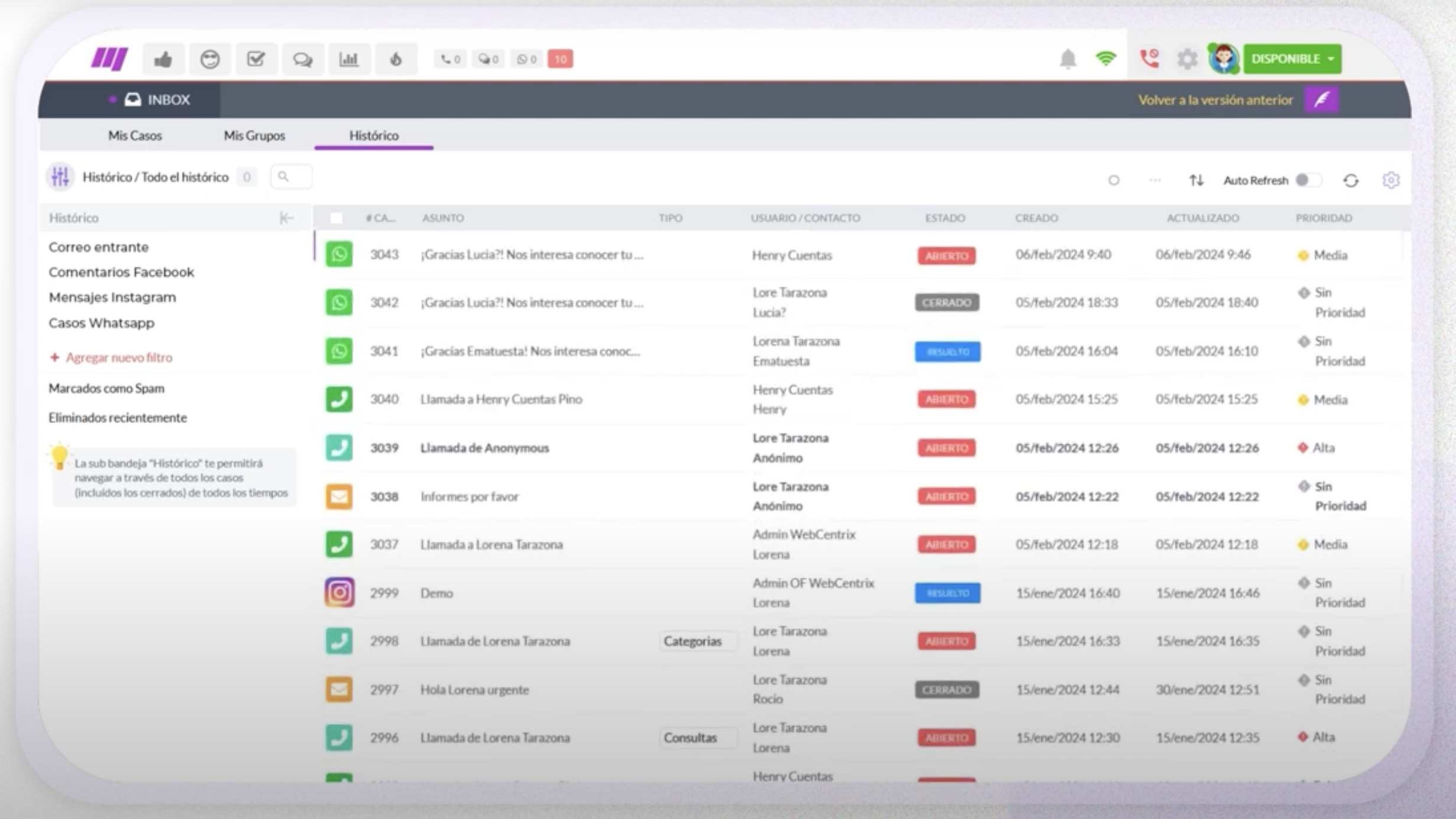Click the sort arrows icon
This screenshot has height=819, width=1456.
pyautogui.click(x=1196, y=180)
